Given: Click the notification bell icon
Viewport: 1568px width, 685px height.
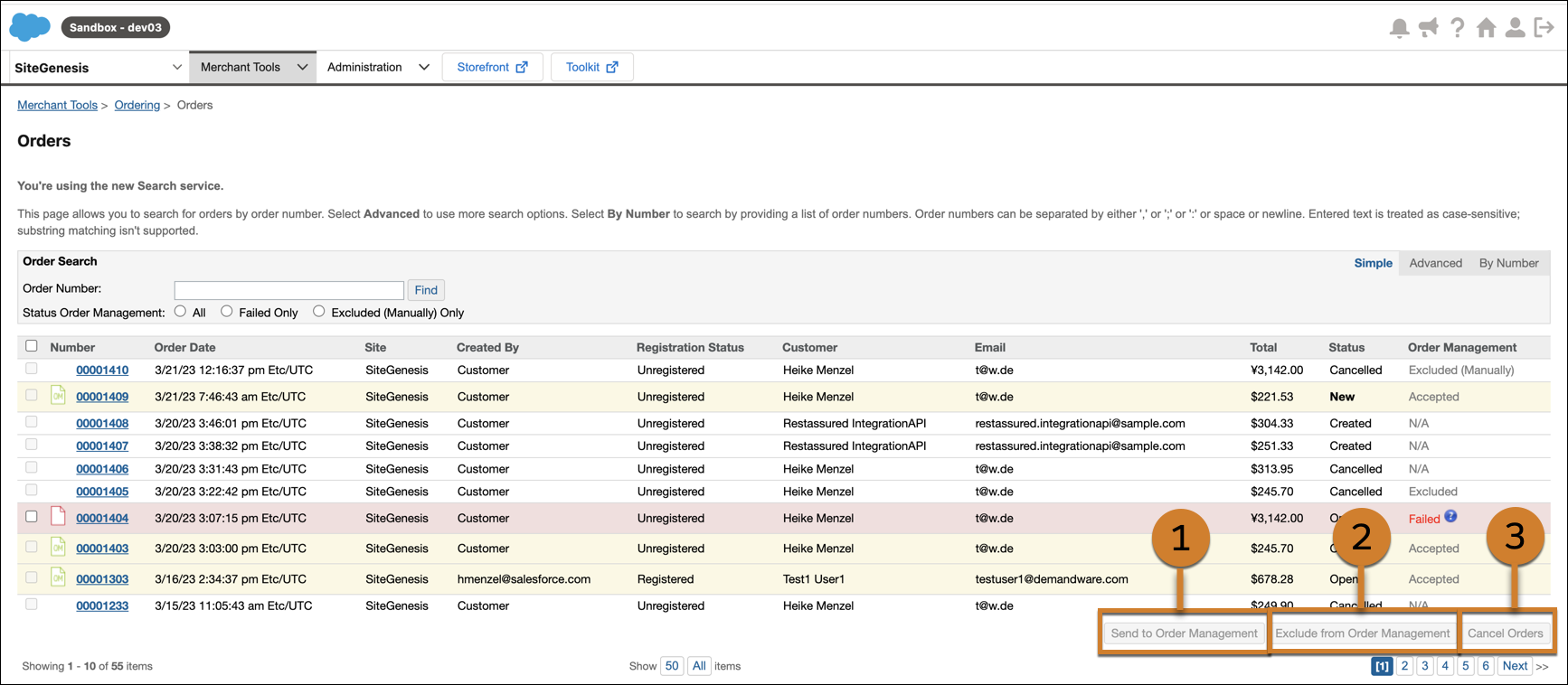Looking at the screenshot, I should click(x=1399, y=28).
